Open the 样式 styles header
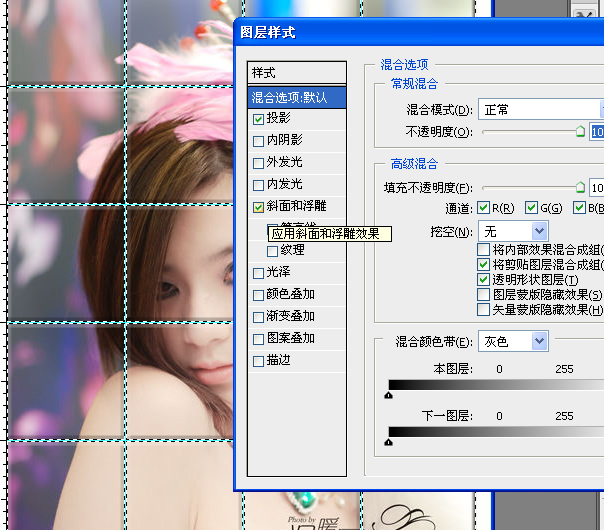Viewport: 604px width, 530px height. coord(297,72)
